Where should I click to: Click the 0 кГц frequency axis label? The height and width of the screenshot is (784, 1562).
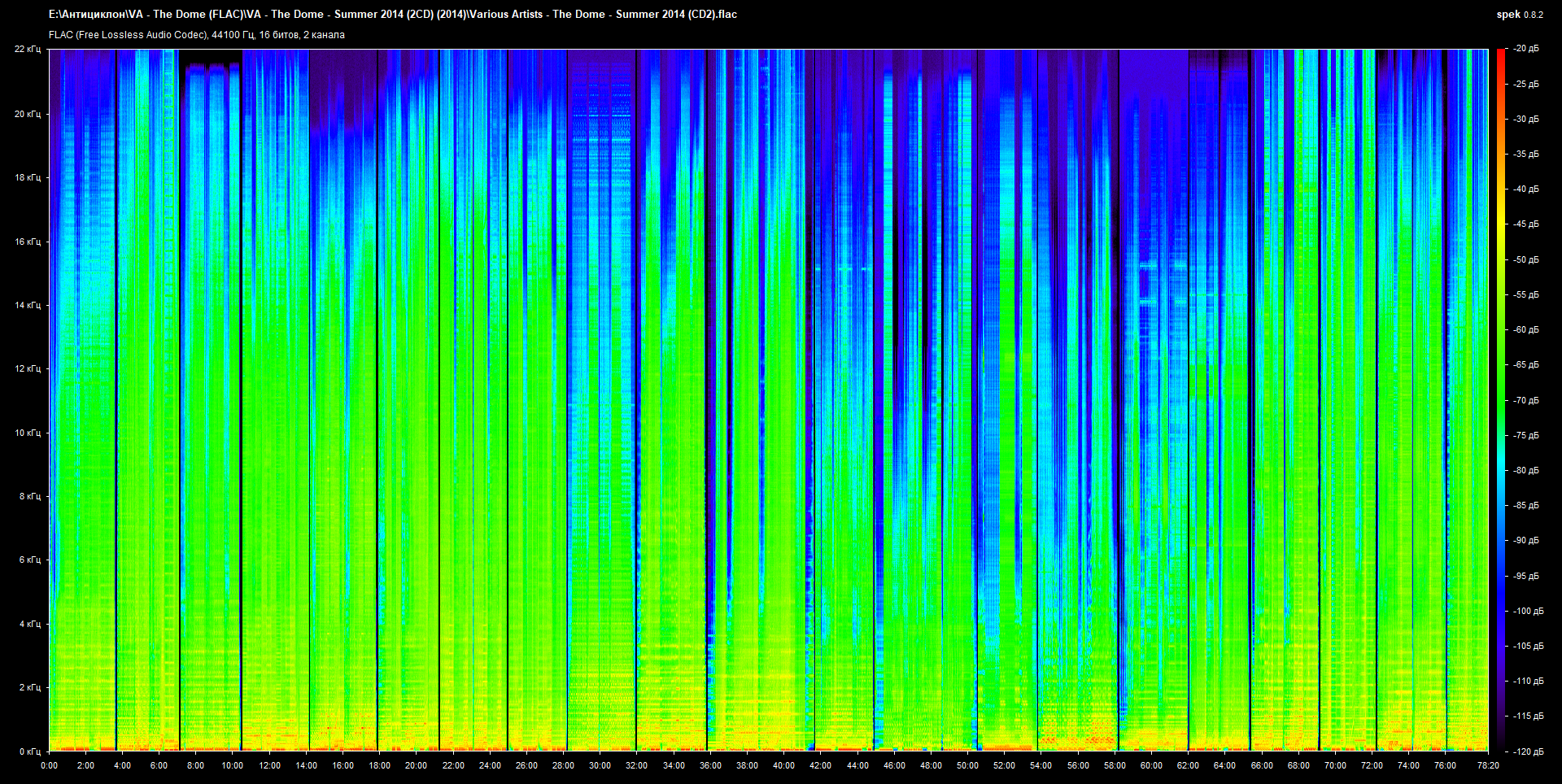click(30, 751)
